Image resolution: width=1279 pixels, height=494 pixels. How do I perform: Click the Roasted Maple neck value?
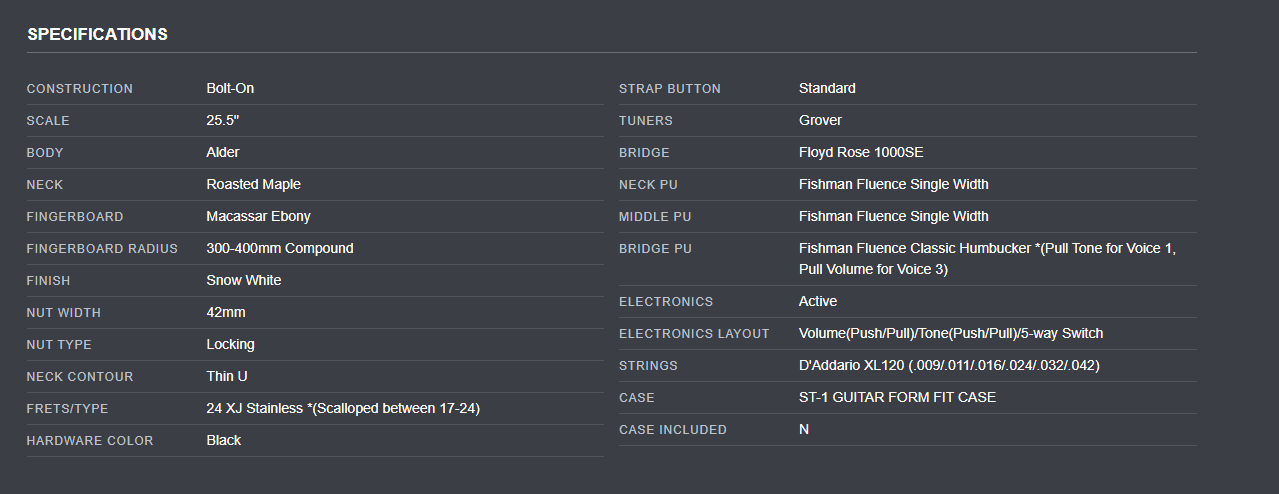[253, 184]
